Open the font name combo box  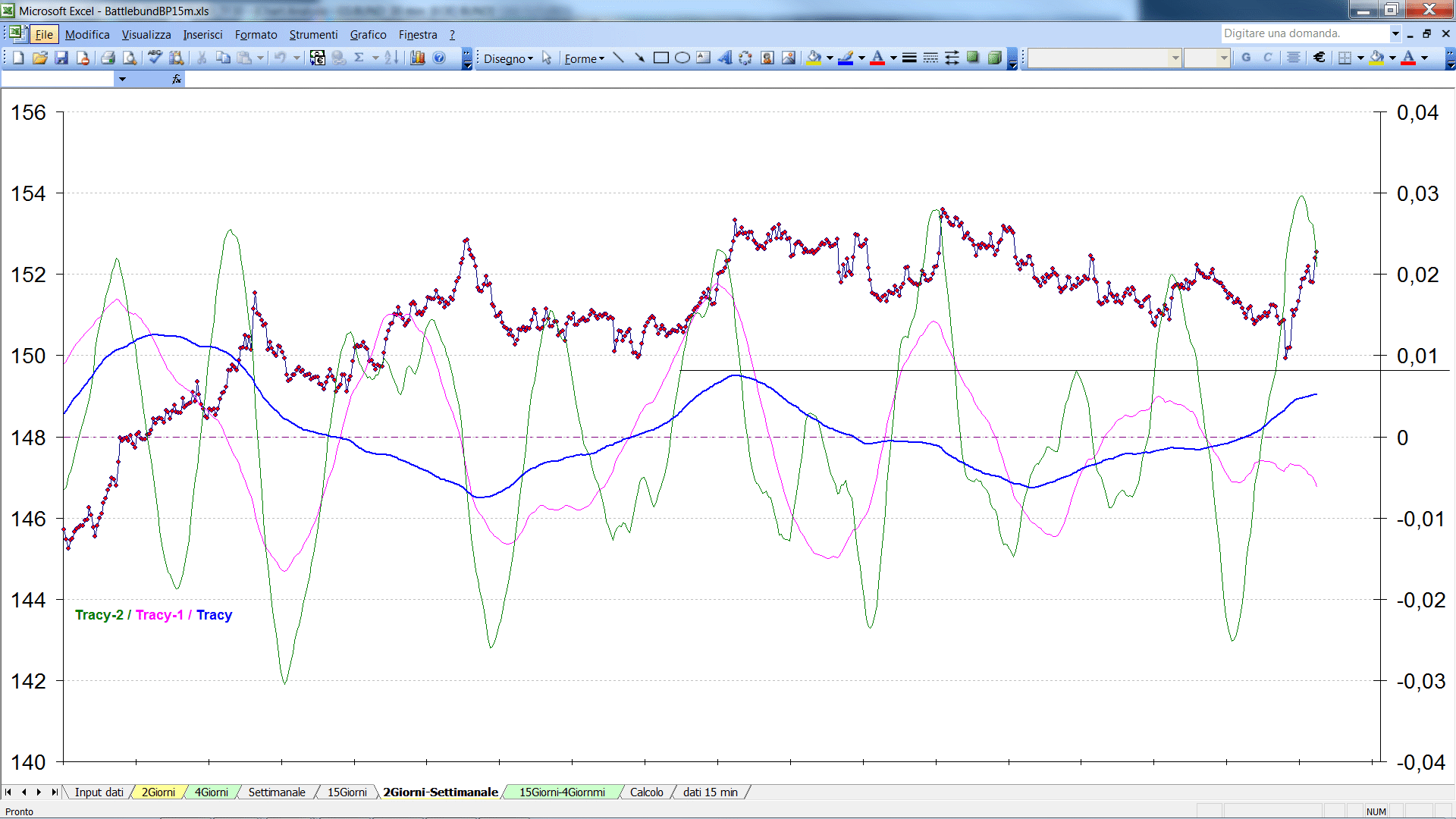(x=1105, y=58)
